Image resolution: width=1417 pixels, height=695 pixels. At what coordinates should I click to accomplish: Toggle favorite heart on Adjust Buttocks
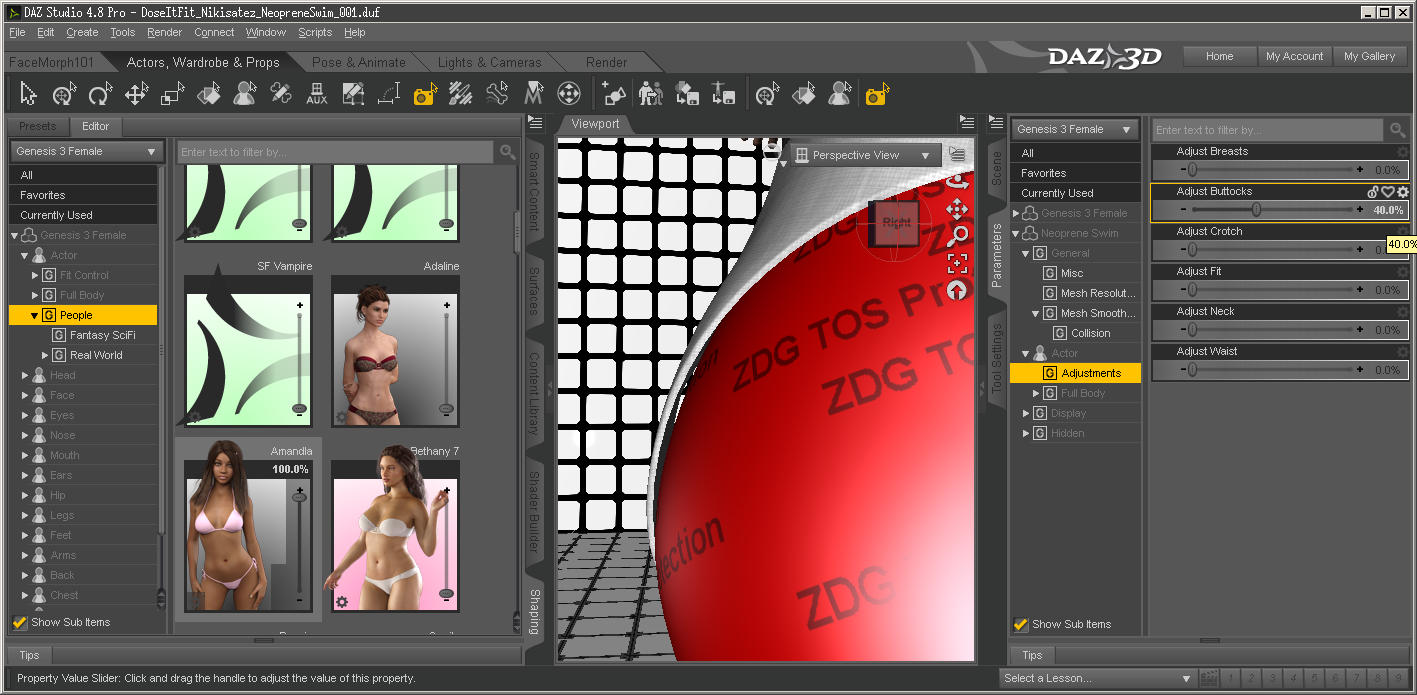pos(1388,192)
